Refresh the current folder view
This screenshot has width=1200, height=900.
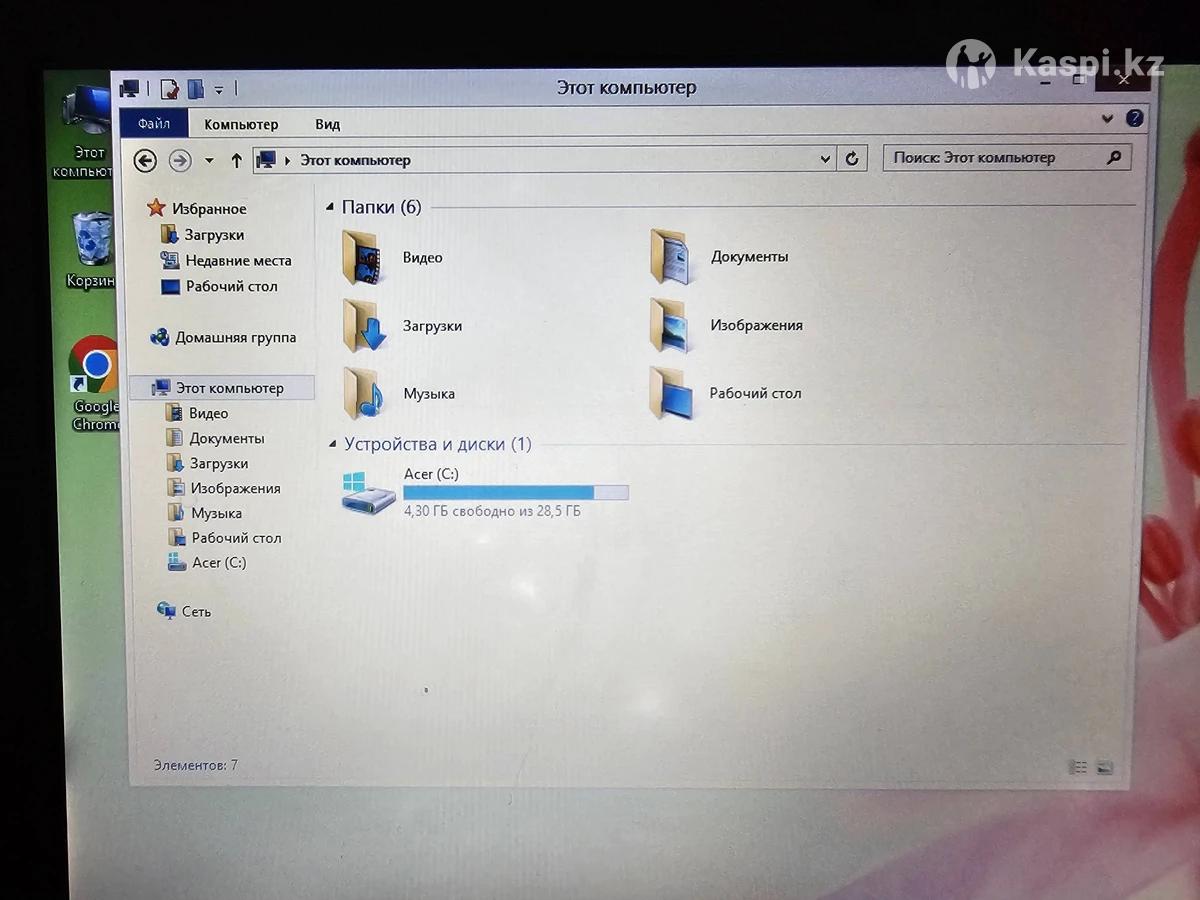tap(852, 158)
